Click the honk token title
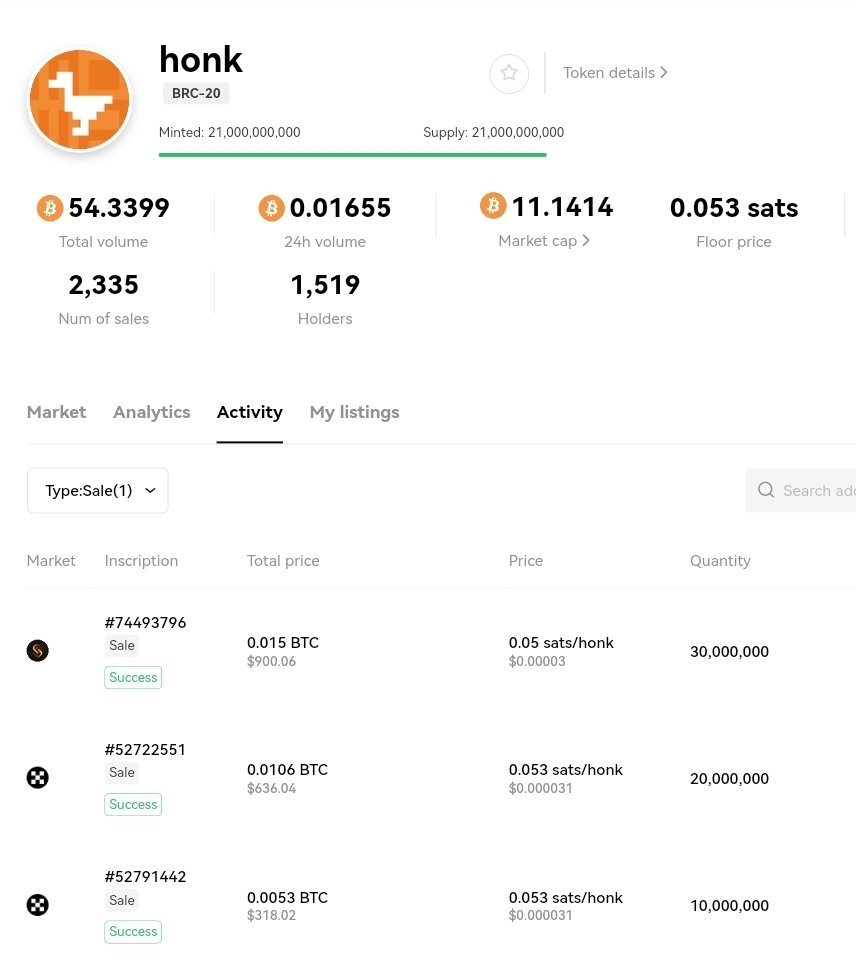Screen dimensions: 856x965 pos(201,60)
